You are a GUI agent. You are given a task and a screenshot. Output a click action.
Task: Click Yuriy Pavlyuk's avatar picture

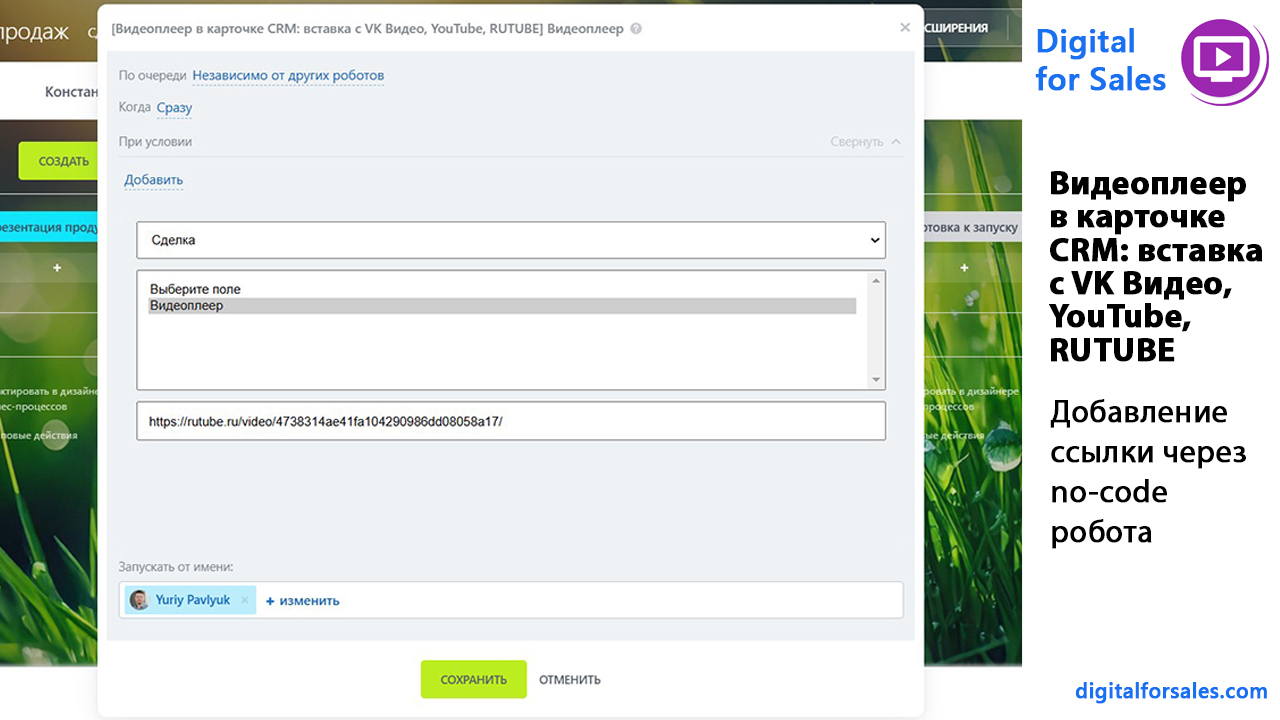point(139,600)
